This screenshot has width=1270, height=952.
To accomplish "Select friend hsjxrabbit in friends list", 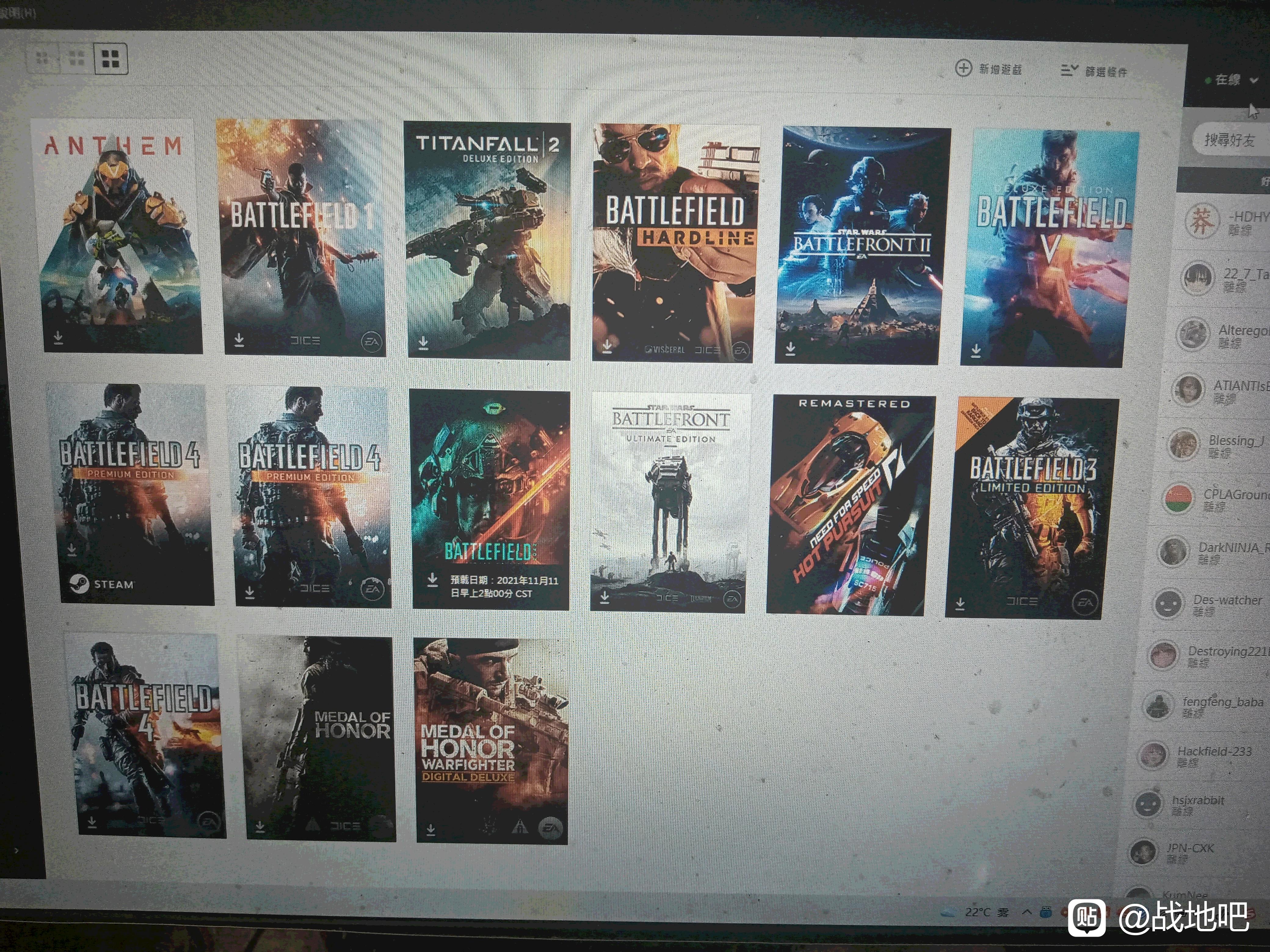I will 1197,805.
